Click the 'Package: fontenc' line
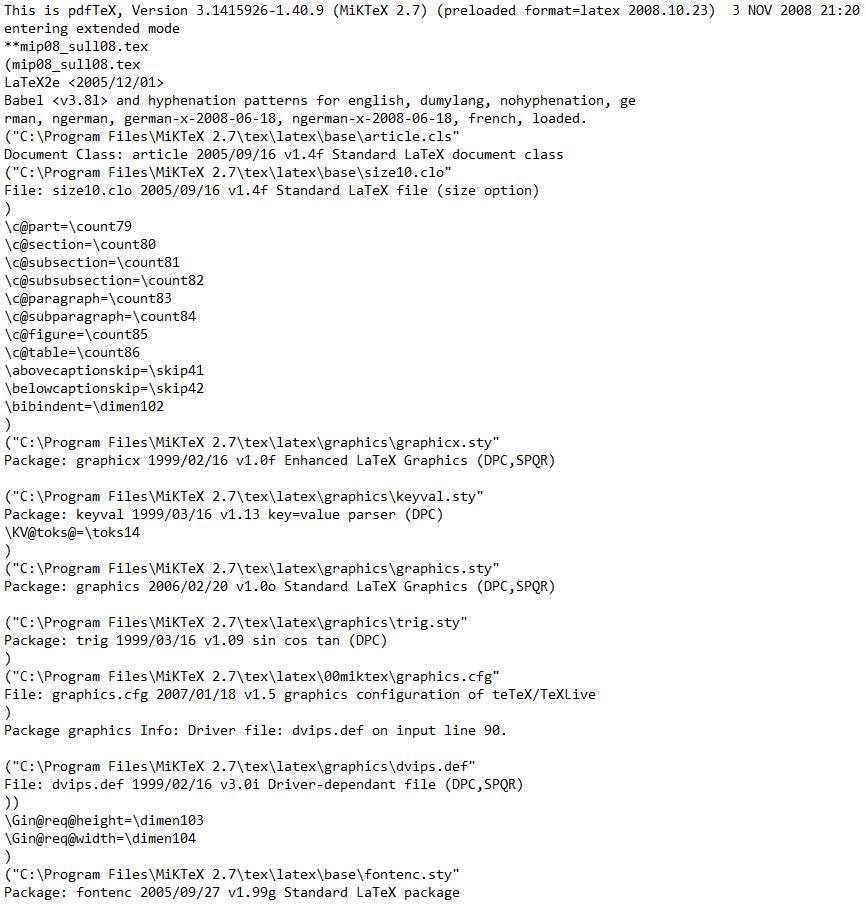866x906 pixels. point(232,893)
